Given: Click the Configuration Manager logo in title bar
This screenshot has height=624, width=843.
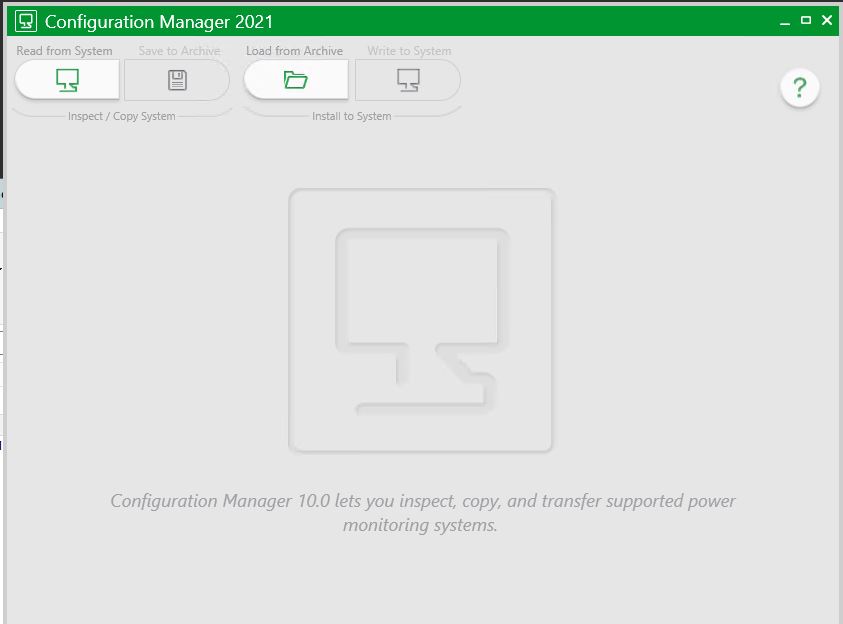Looking at the screenshot, I should (26, 21).
